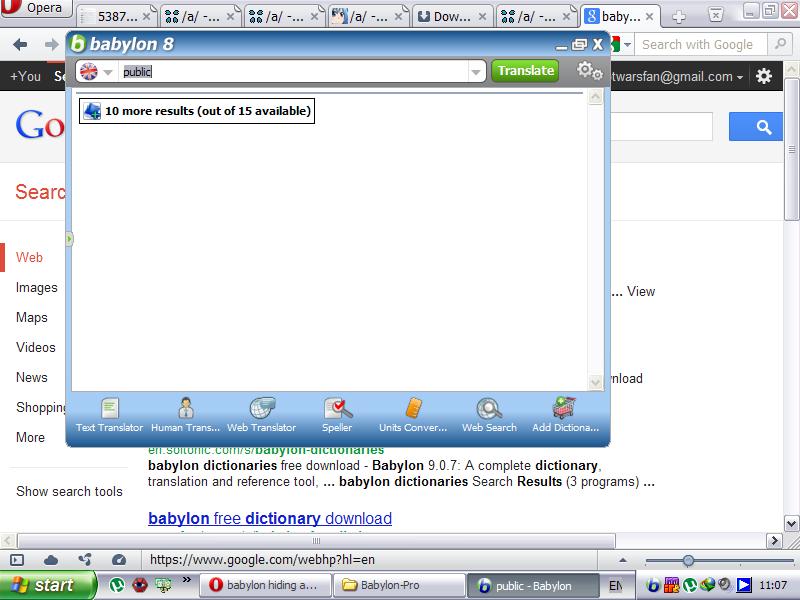This screenshot has width=800, height=600.
Task: Click Opera Turbo speedometer icon
Action: tap(119, 560)
